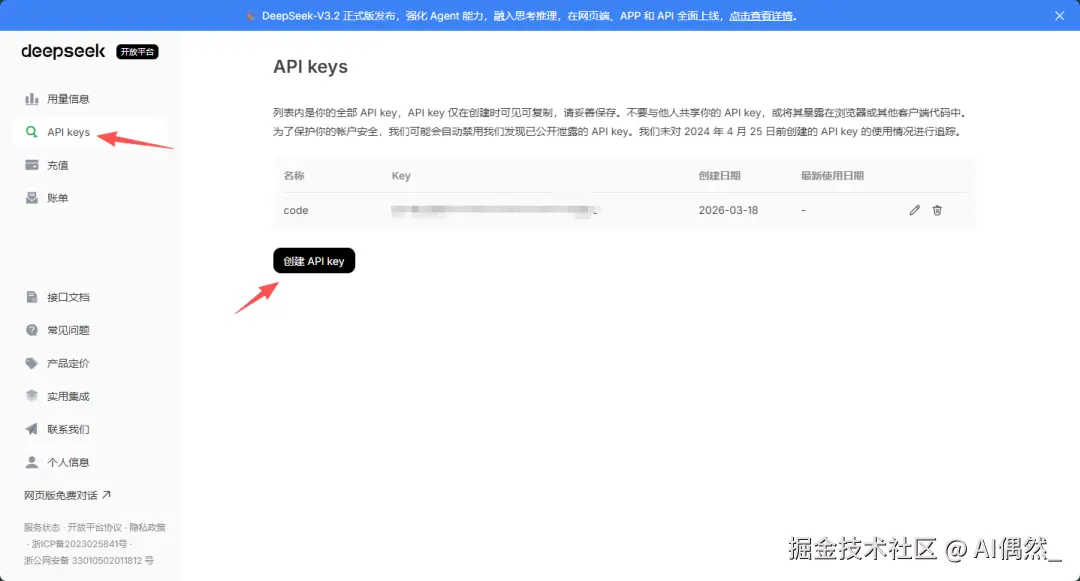Edit the 'code' API key name

tap(914, 210)
